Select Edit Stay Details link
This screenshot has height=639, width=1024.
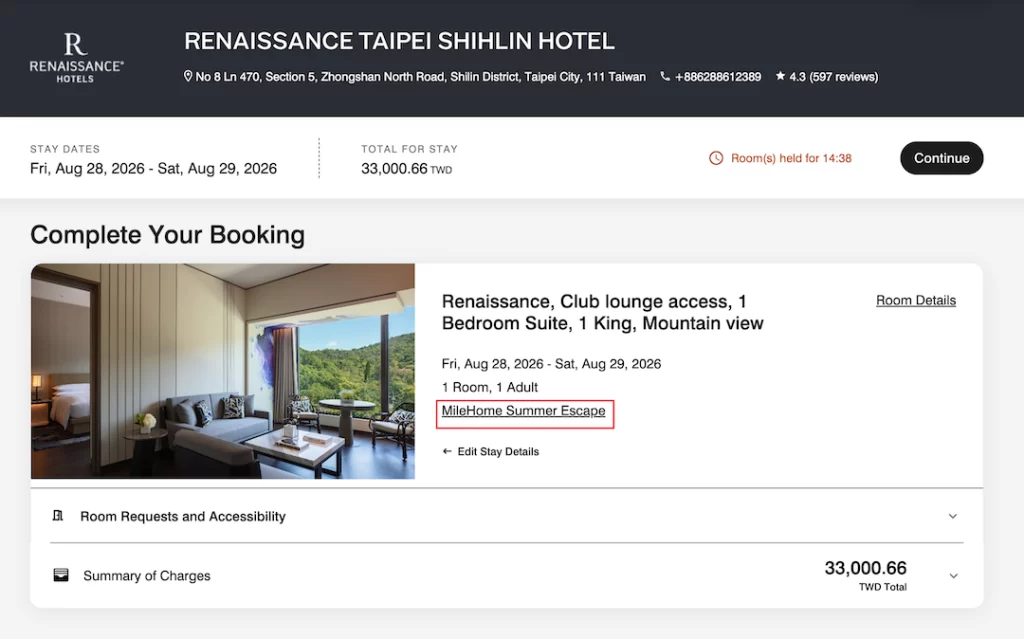pyautogui.click(x=498, y=451)
